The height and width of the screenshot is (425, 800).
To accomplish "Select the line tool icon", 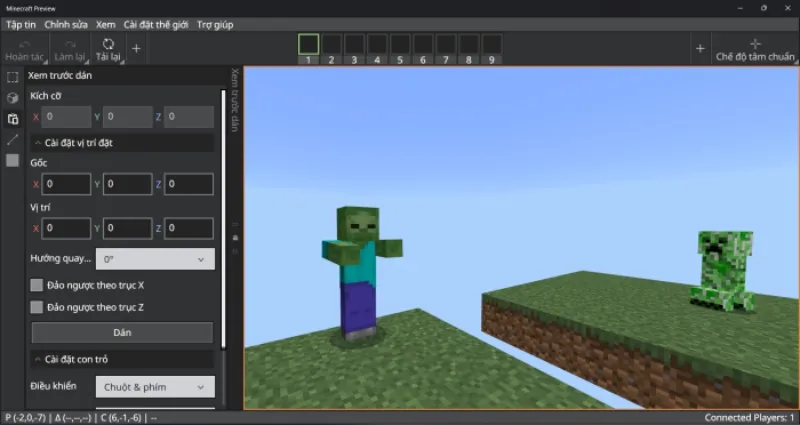I will click(13, 140).
